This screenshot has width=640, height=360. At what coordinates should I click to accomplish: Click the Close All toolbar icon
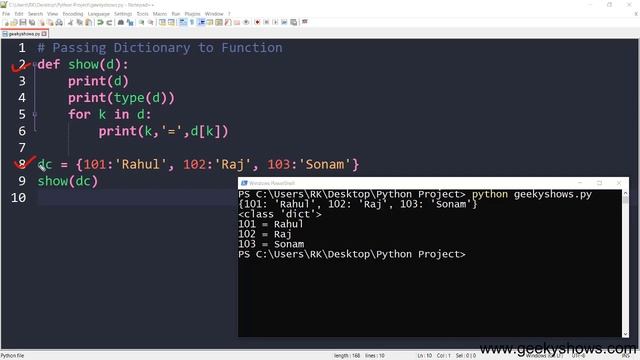pos(50,22)
